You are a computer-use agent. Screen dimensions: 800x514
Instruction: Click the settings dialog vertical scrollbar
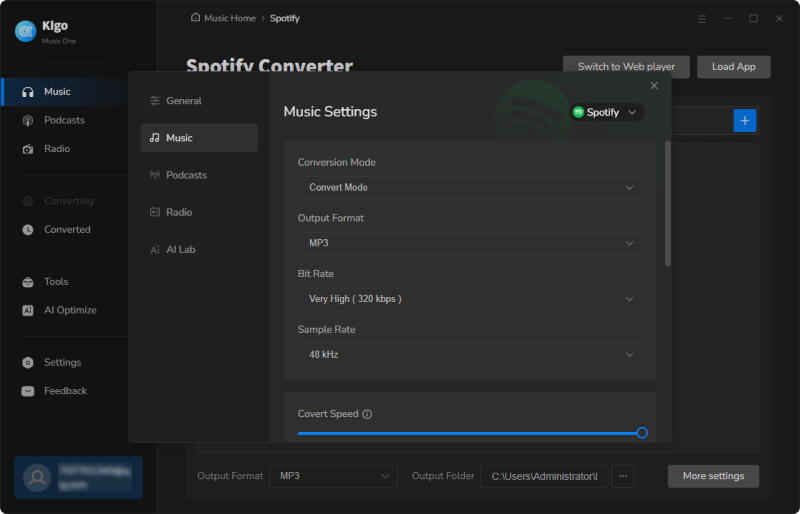(667, 204)
